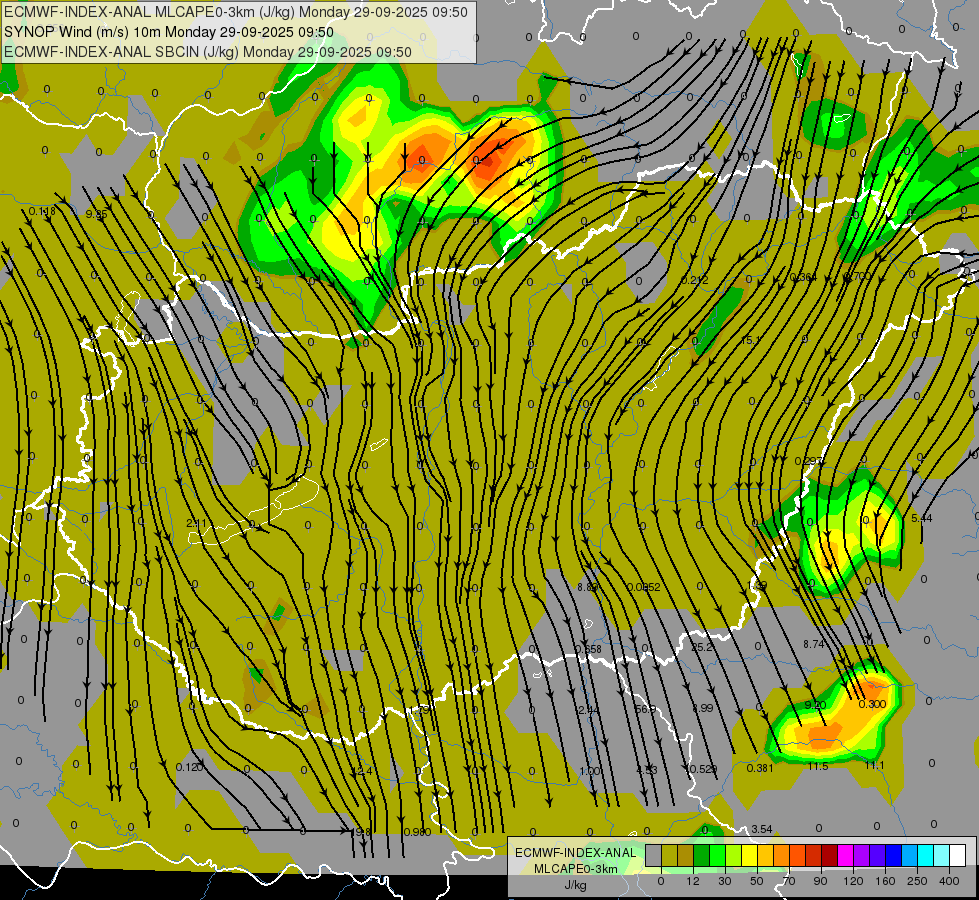Image resolution: width=979 pixels, height=900 pixels.
Task: Click the map value 8.99
Action: [702, 708]
